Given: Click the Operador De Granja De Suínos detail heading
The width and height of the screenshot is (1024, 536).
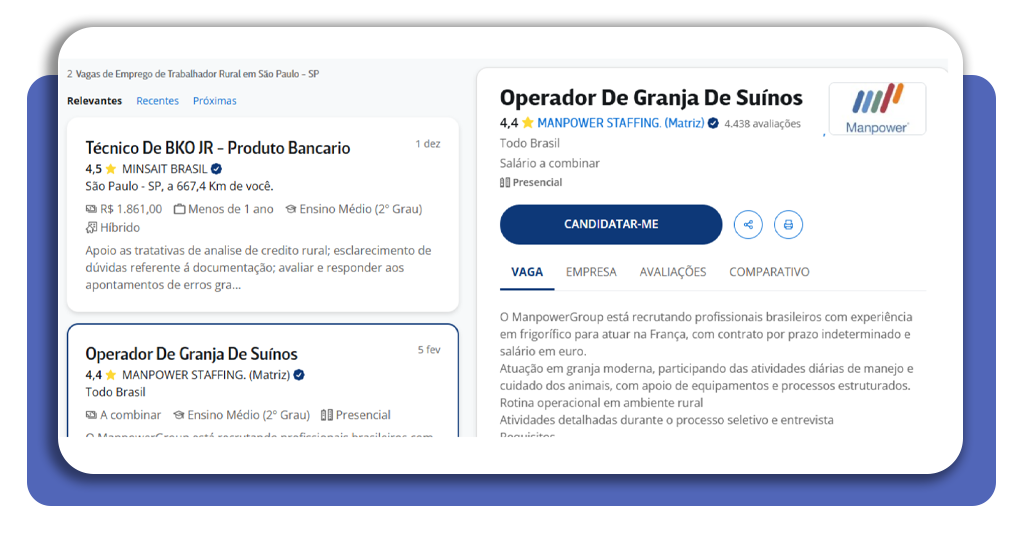Looking at the screenshot, I should pos(651,97).
